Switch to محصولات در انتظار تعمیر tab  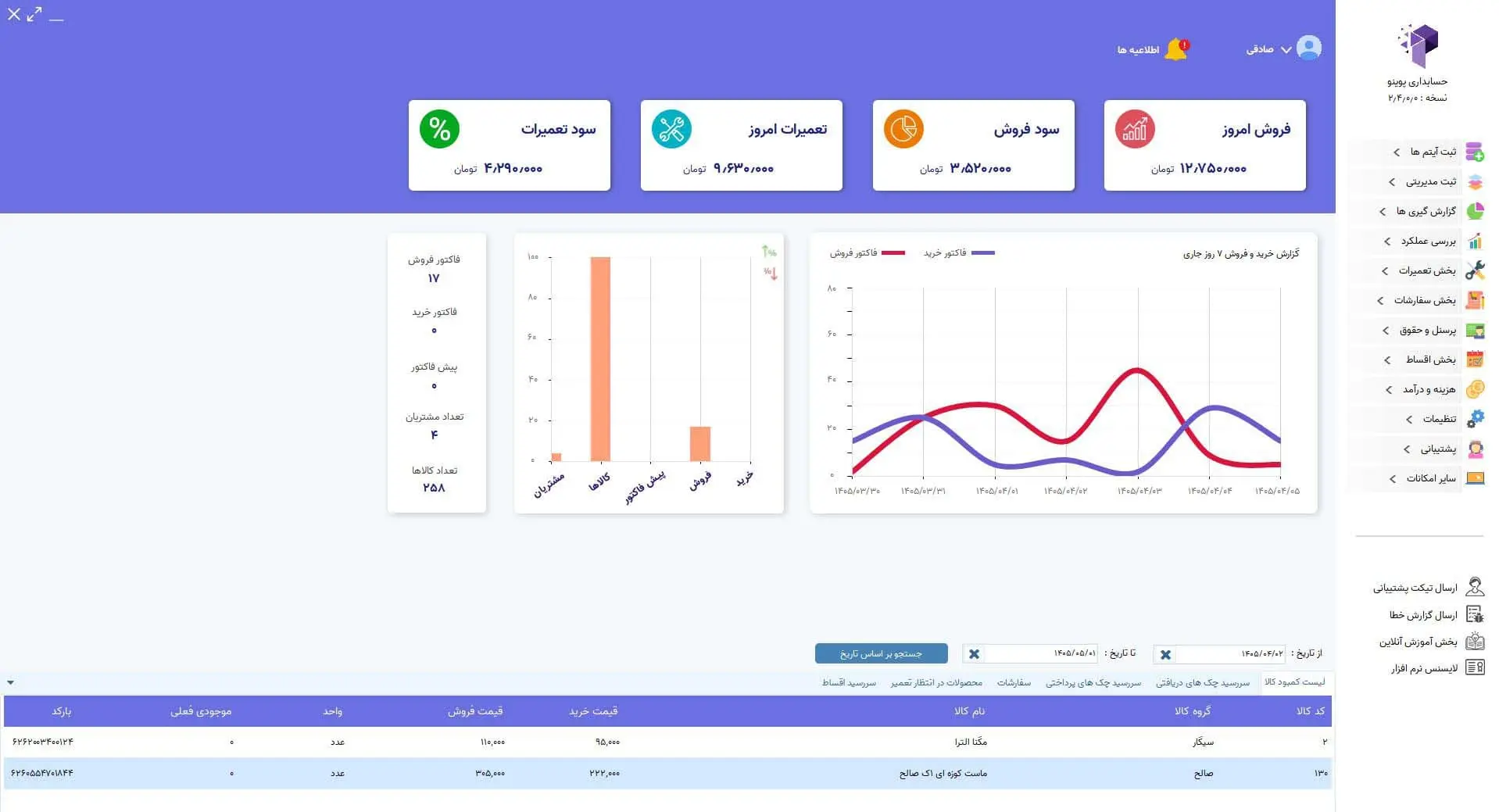pyautogui.click(x=936, y=682)
